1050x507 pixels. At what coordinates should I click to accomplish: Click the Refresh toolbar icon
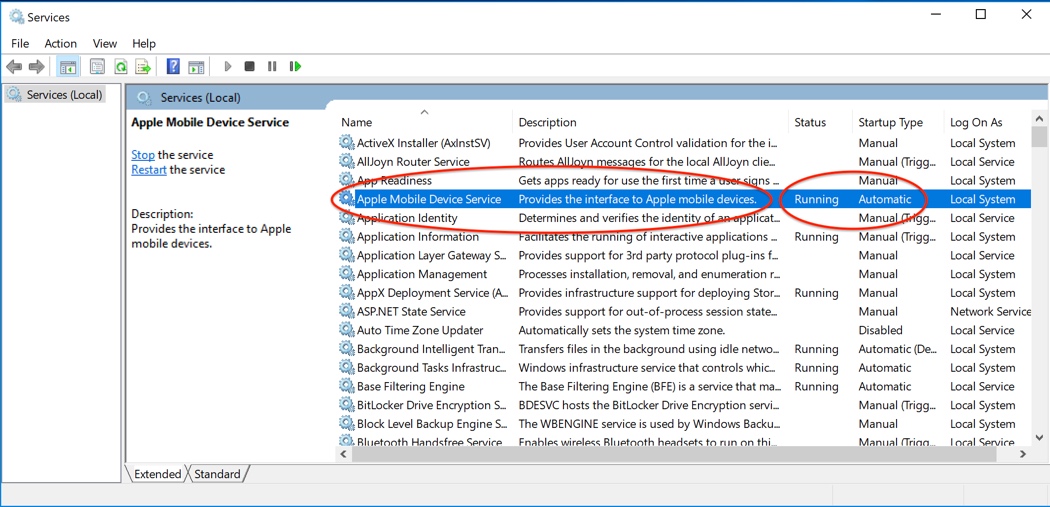121,66
